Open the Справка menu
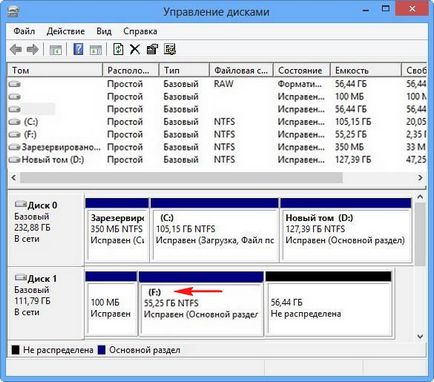The height and width of the screenshot is (382, 434). [140, 31]
